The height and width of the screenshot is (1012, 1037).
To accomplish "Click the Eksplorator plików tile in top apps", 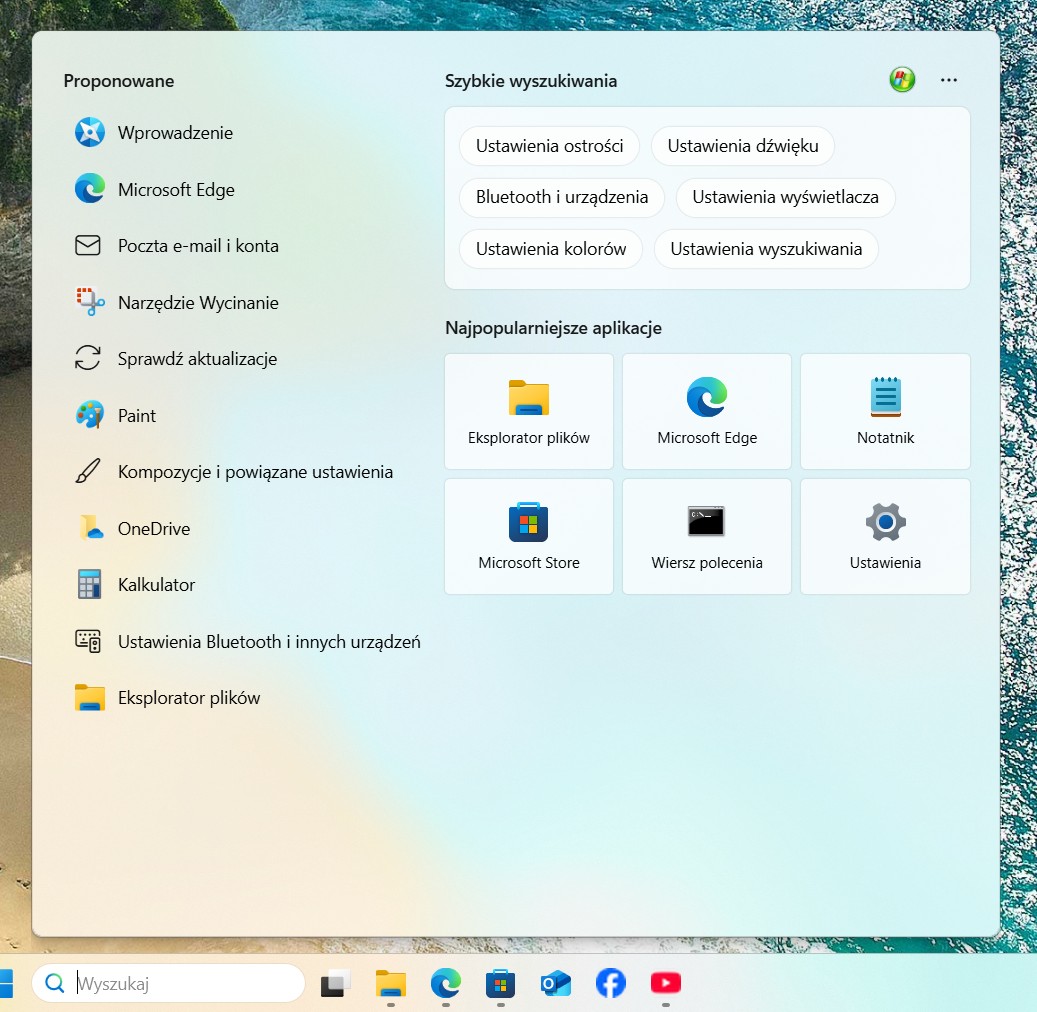I will pos(528,411).
